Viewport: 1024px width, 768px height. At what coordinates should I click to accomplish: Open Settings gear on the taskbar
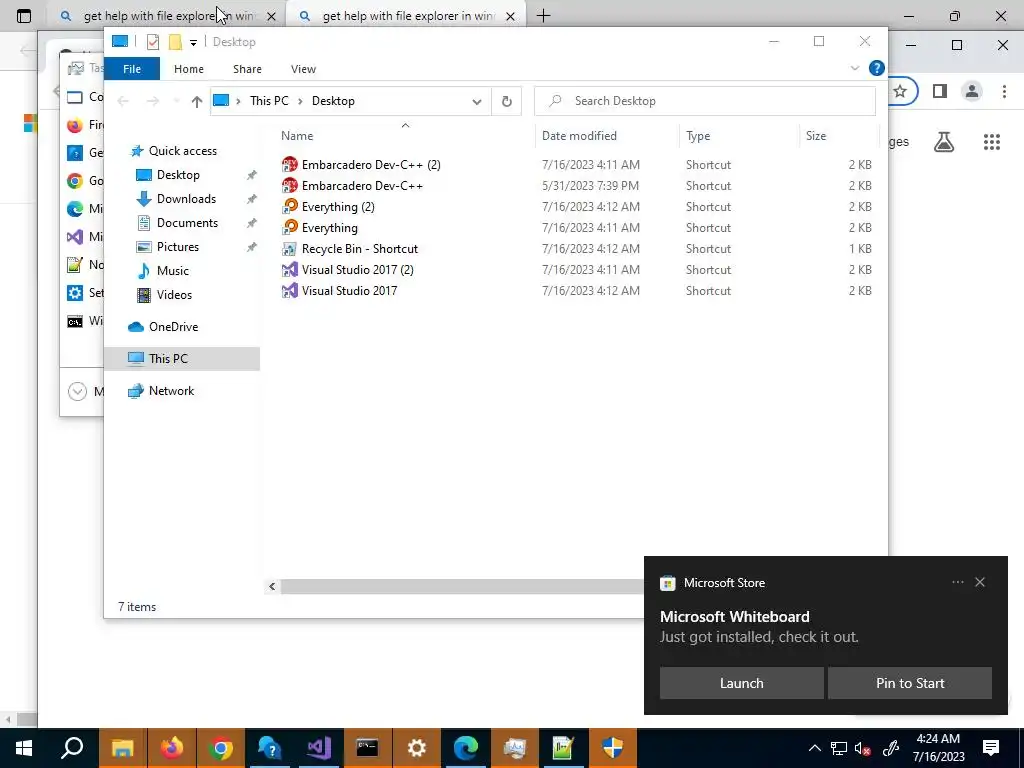417,748
